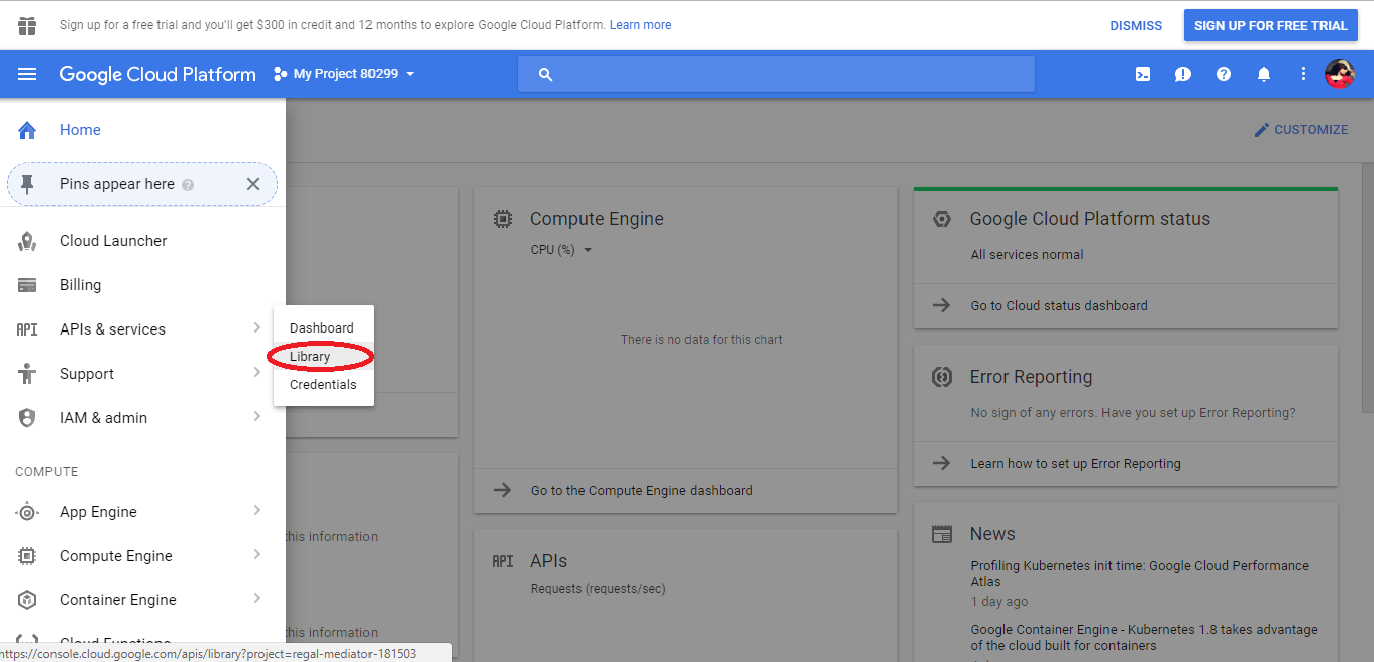Select Credentials in the APIs submenu
The image size is (1374, 662).
(x=324, y=384)
